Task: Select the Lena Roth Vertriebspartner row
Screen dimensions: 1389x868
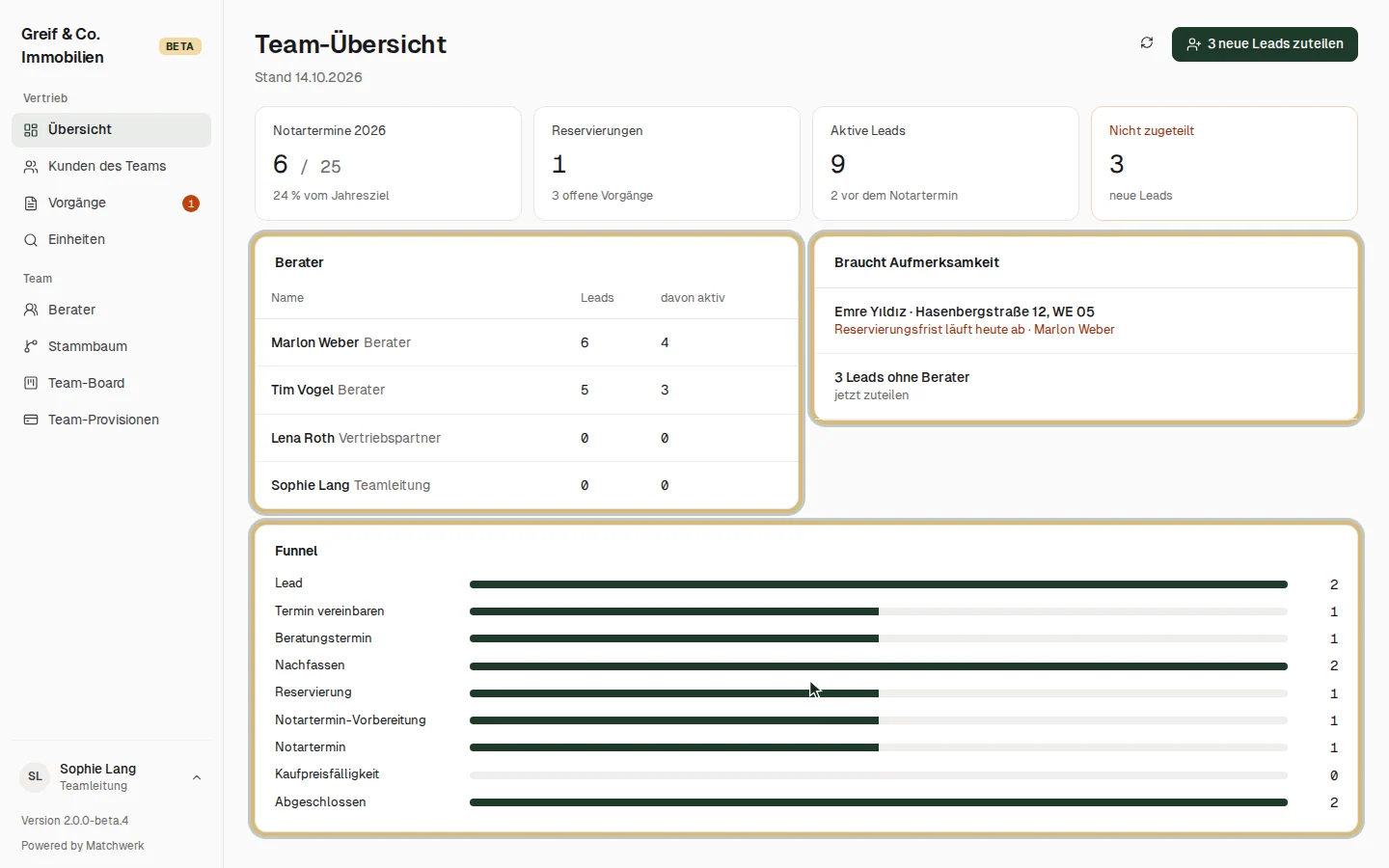Action: click(x=527, y=438)
